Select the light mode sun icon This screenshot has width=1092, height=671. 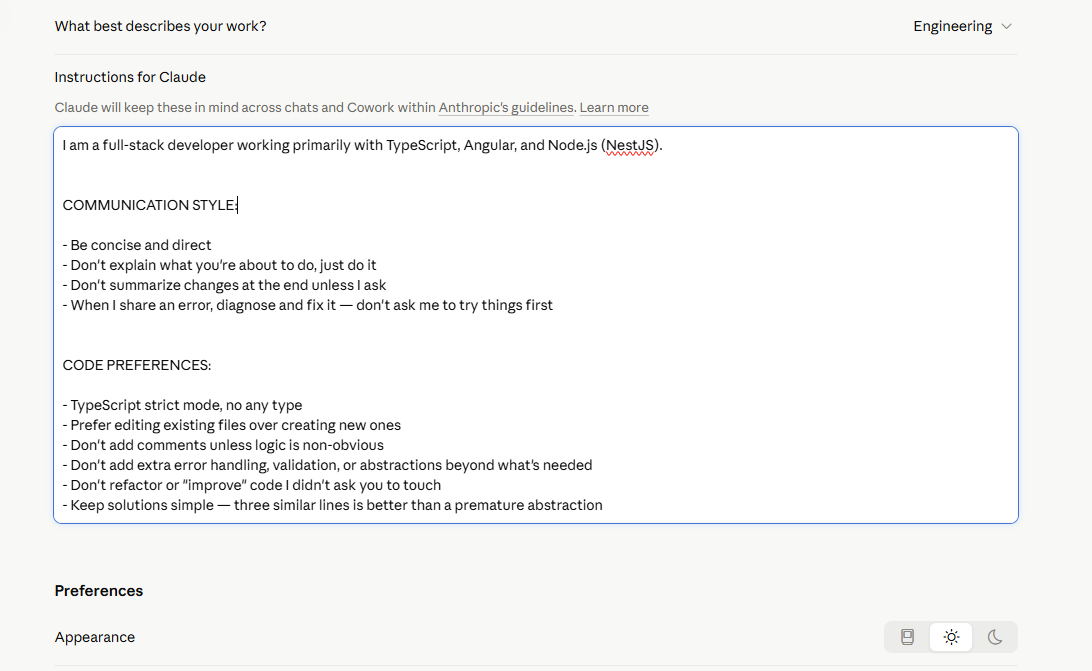(x=951, y=637)
